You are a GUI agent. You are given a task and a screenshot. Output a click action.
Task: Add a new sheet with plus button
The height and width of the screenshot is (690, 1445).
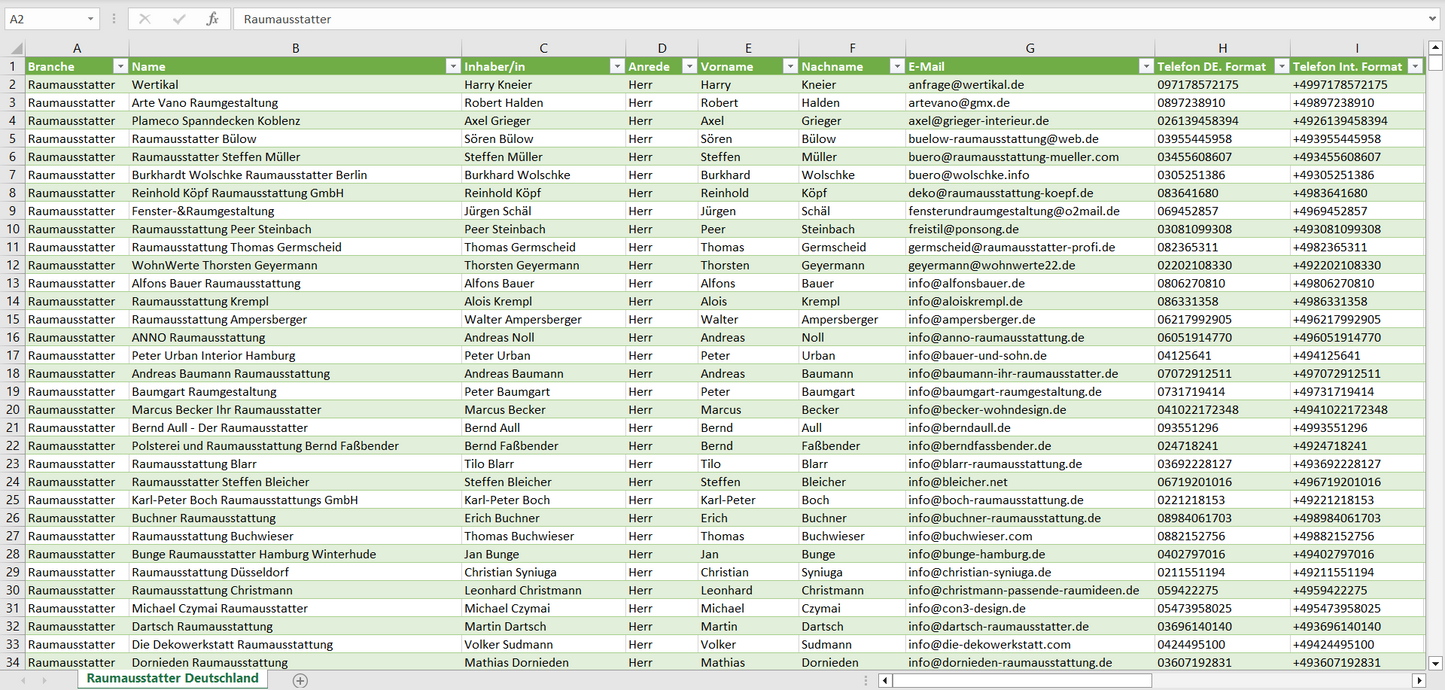pos(300,680)
